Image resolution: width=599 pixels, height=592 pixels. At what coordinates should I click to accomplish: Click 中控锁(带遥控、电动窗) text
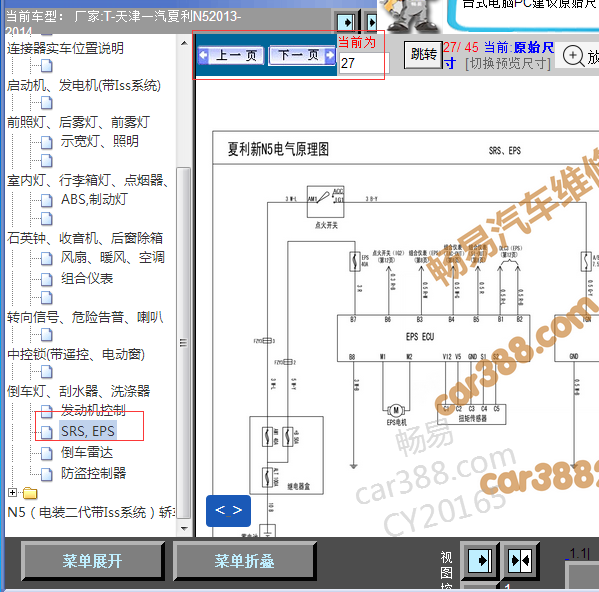pos(76,354)
